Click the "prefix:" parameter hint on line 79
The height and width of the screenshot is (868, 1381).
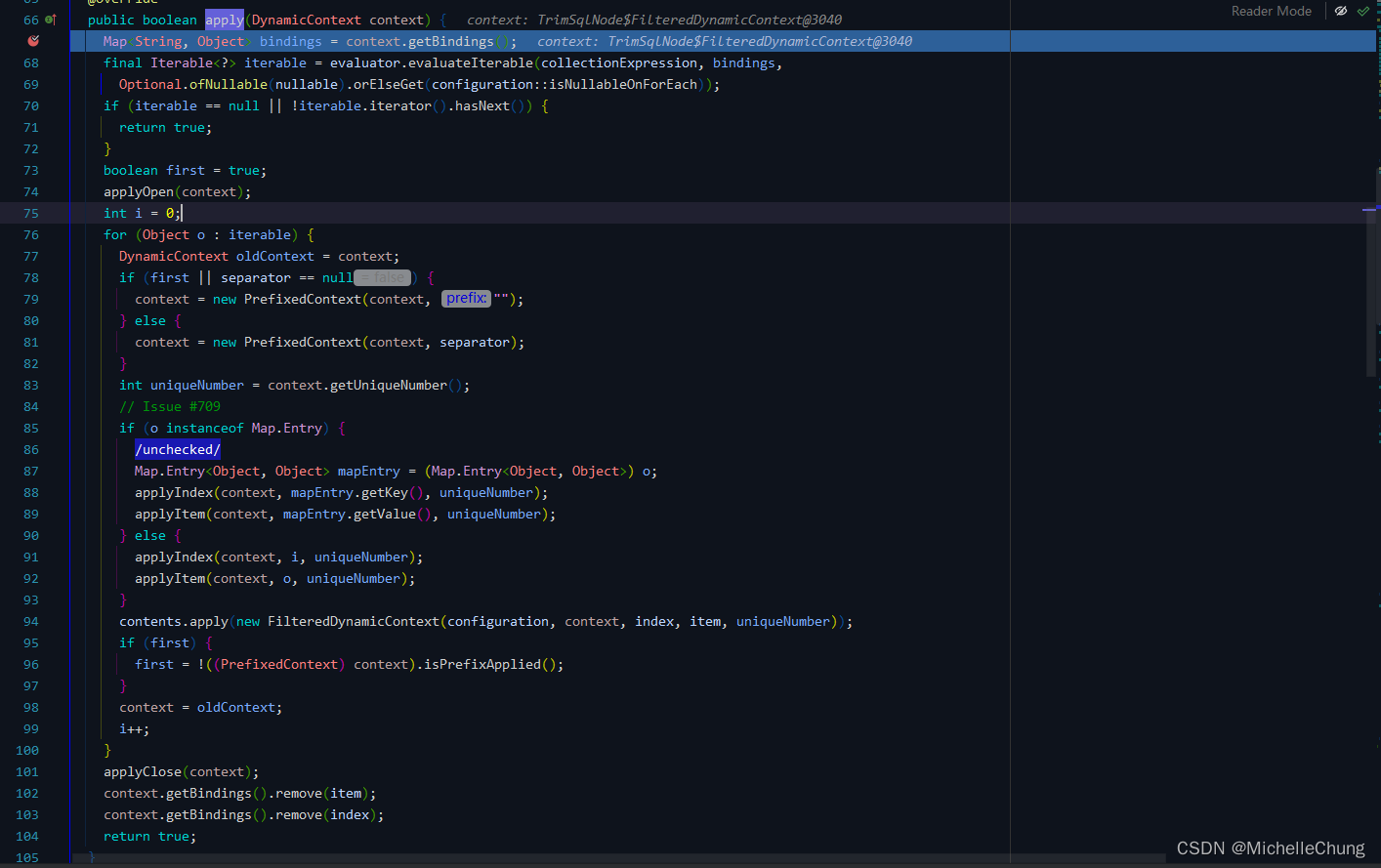pyautogui.click(x=466, y=299)
